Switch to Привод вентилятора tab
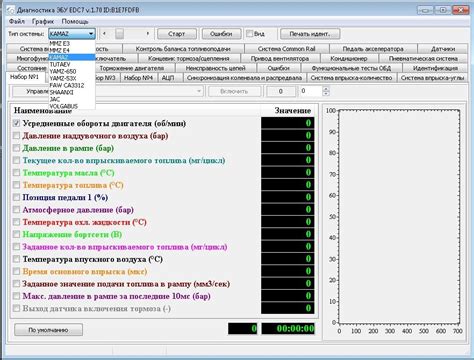474x360 pixels. [x=280, y=59]
